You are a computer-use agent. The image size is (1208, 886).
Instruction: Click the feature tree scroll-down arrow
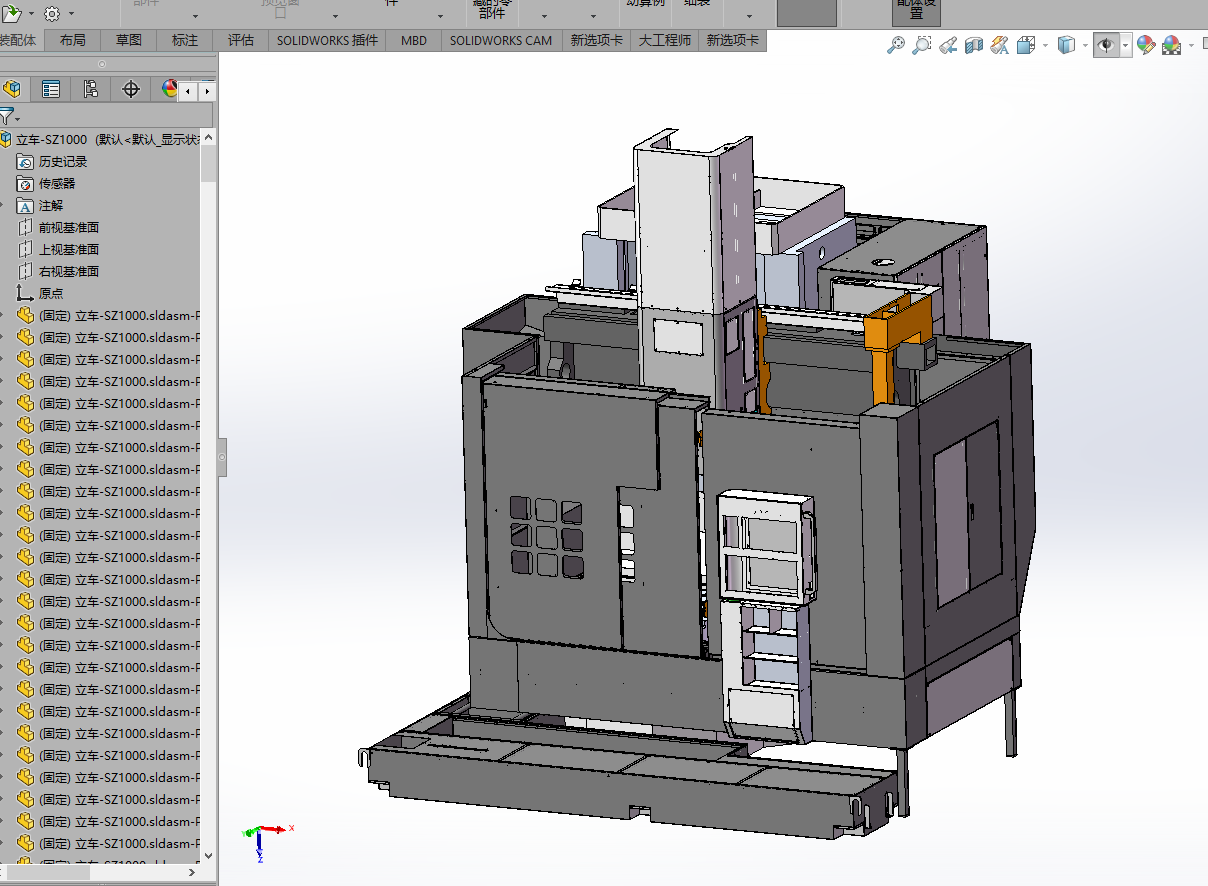(208, 855)
